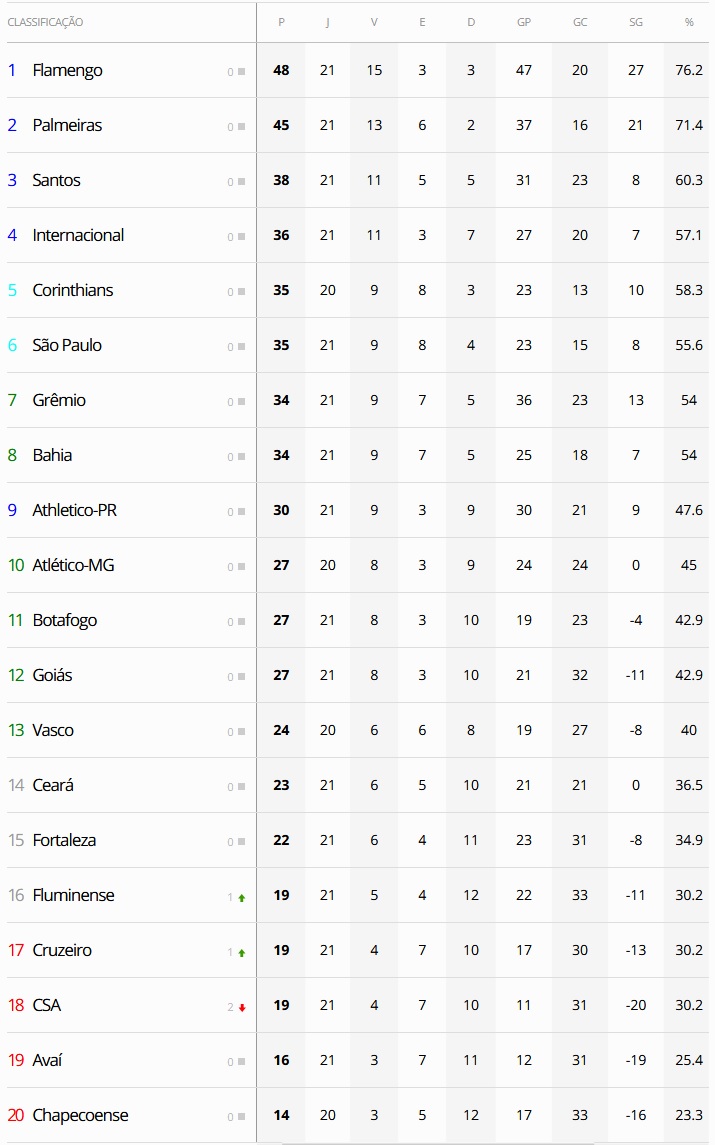Image resolution: width=715 pixels, height=1145 pixels.
Task: Click the red down arrow beside CSA
Action: click(241, 1008)
